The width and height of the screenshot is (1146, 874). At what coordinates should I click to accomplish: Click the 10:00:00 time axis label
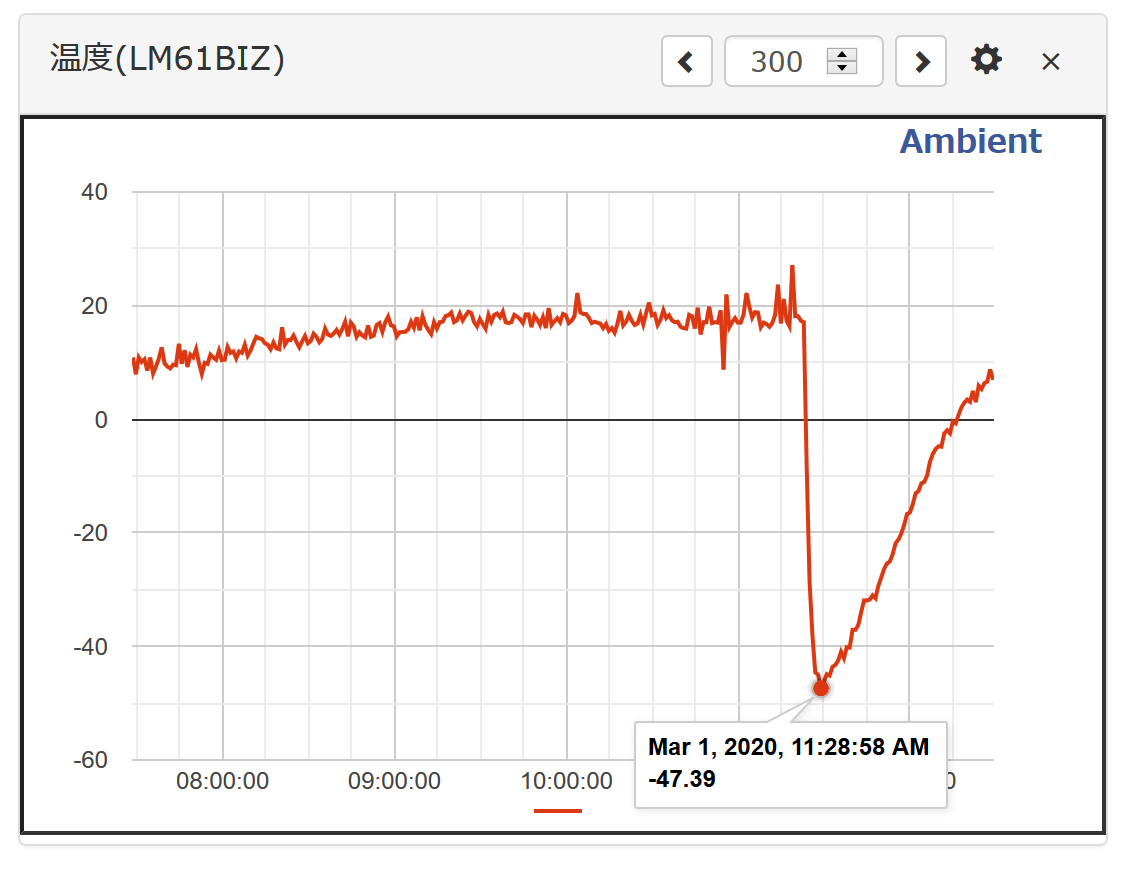pyautogui.click(x=566, y=781)
